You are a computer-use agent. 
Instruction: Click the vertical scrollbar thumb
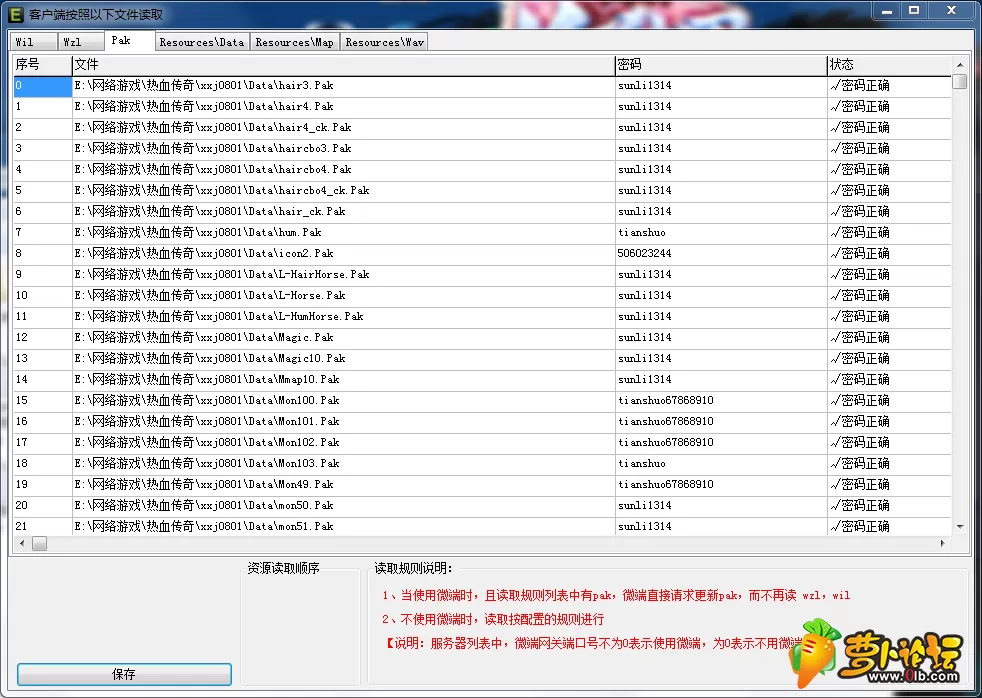tap(959, 81)
